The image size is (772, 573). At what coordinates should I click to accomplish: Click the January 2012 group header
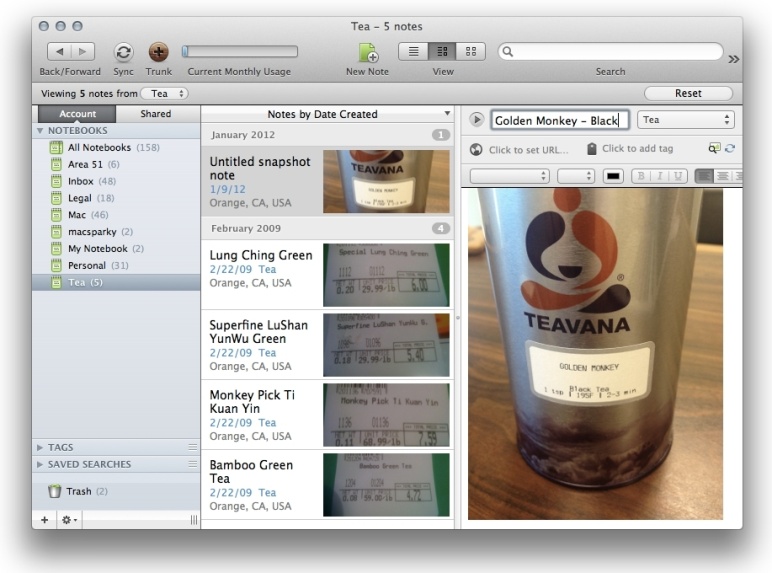327,134
